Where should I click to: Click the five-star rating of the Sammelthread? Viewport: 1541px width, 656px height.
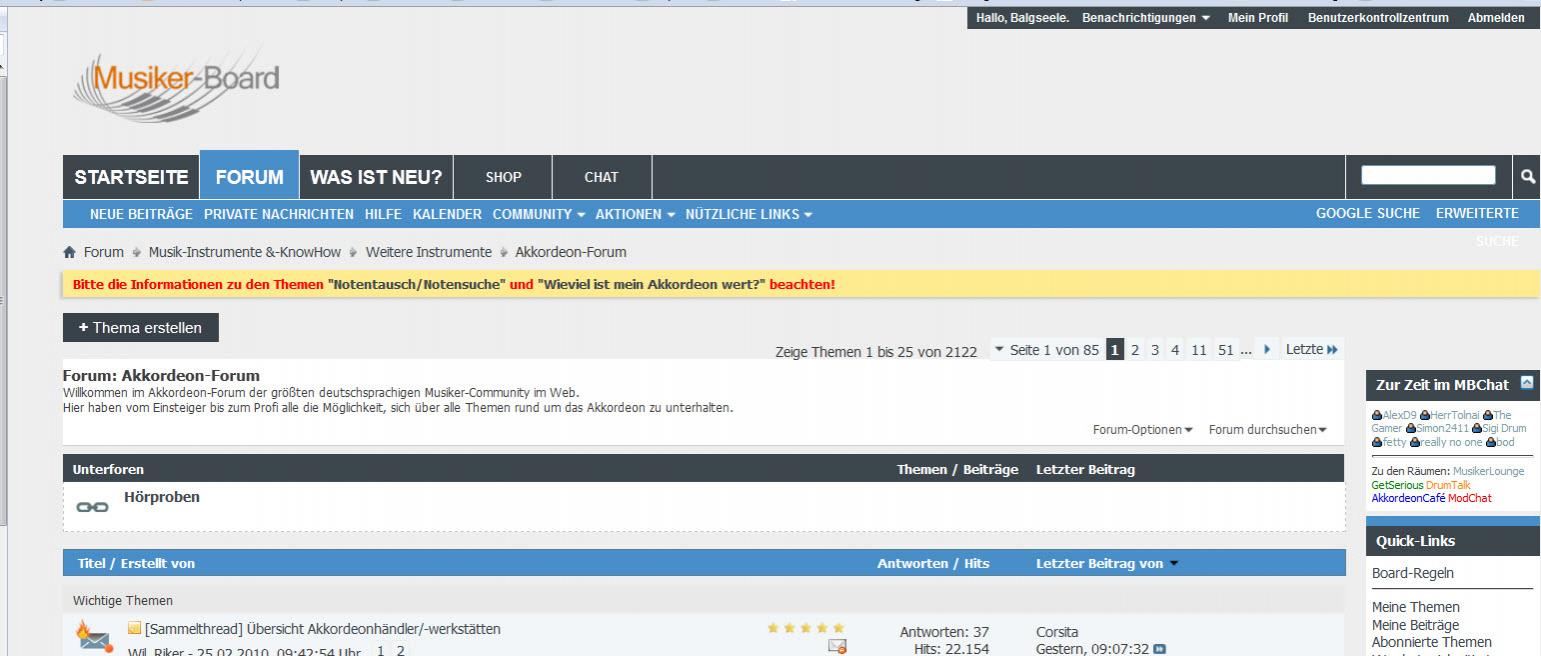point(806,628)
